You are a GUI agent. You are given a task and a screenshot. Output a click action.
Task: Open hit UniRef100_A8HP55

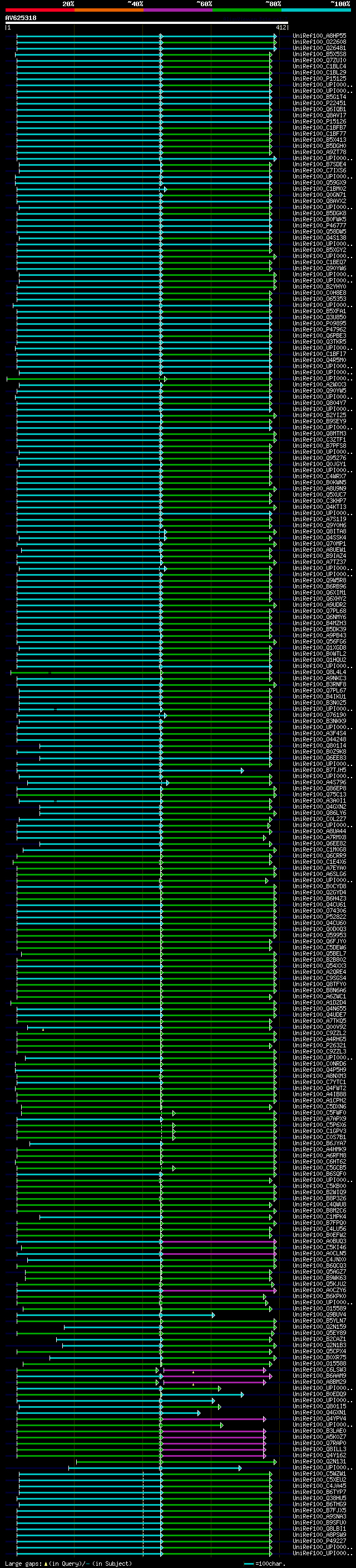[319, 36]
